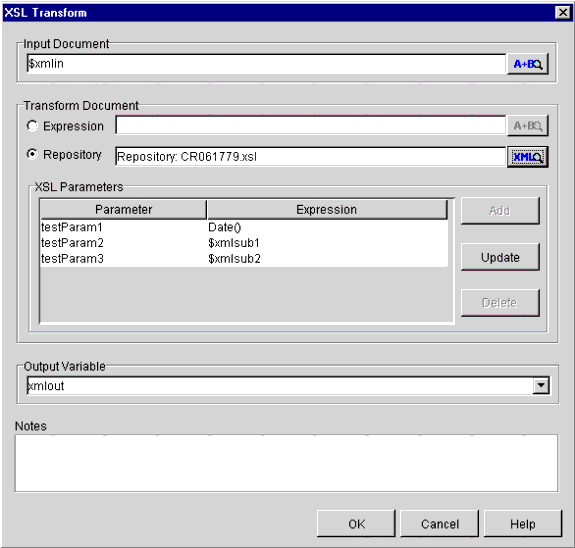Focus the $xmlin input document field
The height and width of the screenshot is (548, 575).
(267, 64)
